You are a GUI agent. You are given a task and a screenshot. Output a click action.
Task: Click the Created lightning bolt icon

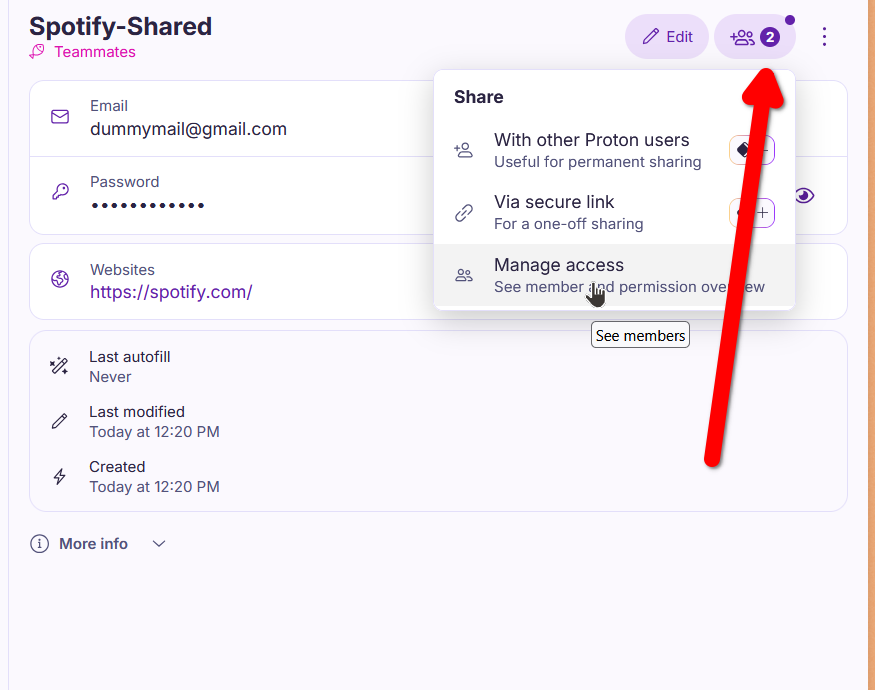coord(59,476)
